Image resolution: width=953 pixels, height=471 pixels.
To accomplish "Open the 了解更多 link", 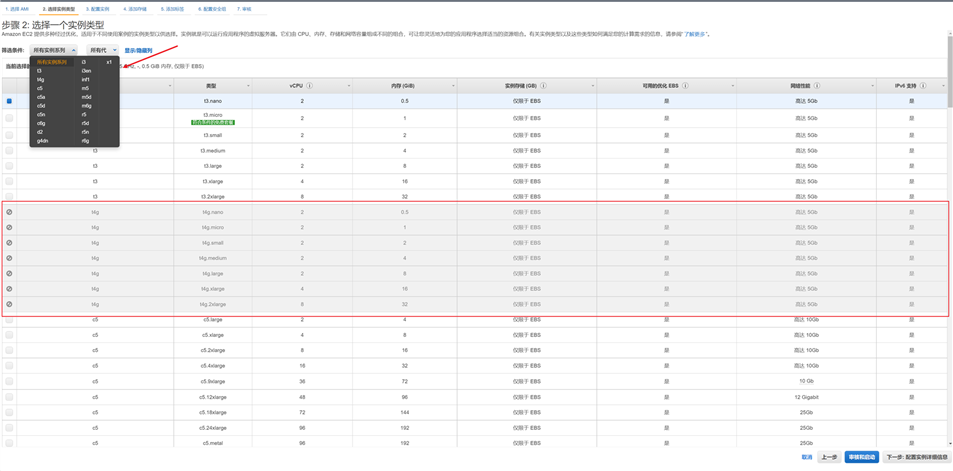I will coord(695,35).
